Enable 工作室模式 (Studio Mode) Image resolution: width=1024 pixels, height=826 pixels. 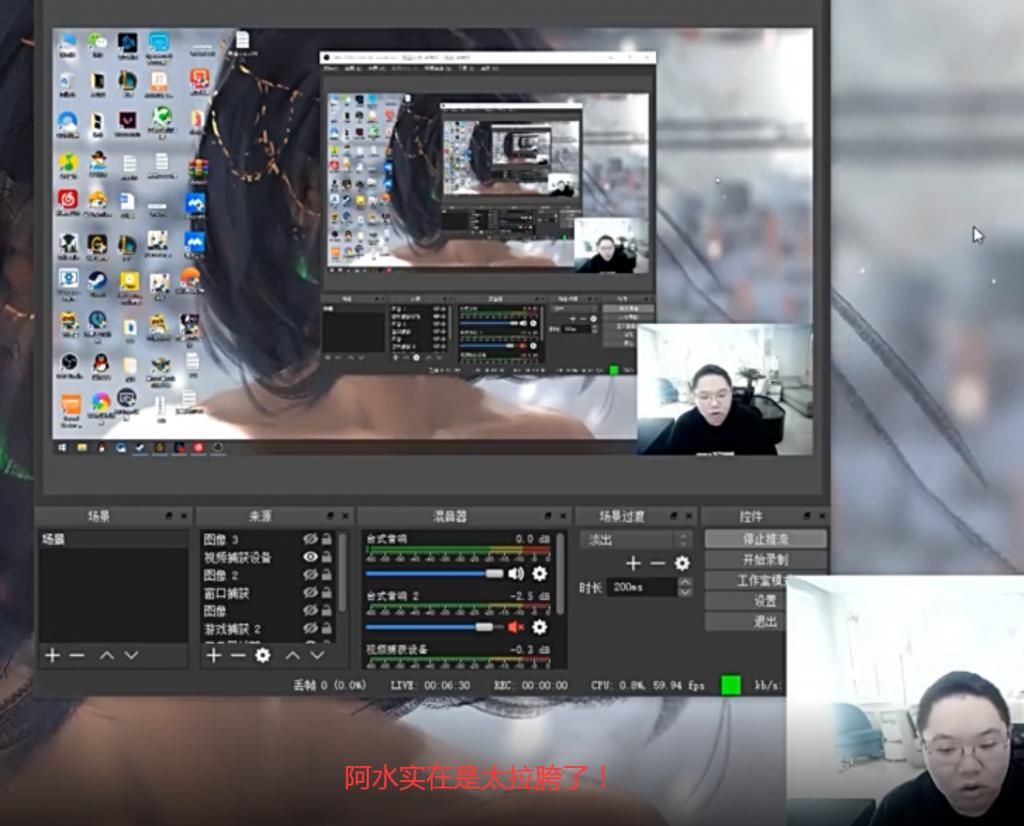coord(746,580)
